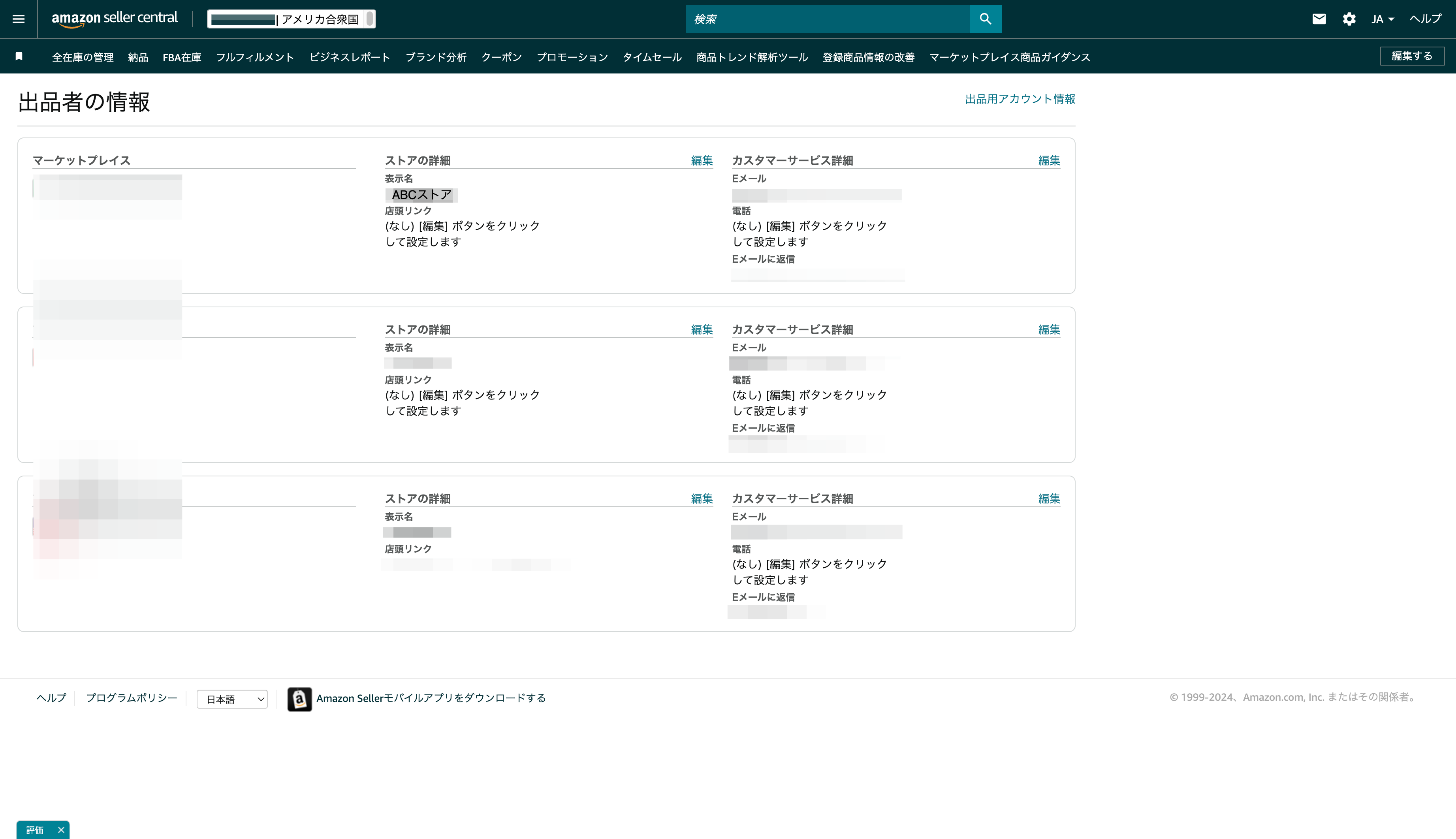This screenshot has height=839, width=1456.
Task: Open the ブランド分析 menu item
Action: pos(436,57)
